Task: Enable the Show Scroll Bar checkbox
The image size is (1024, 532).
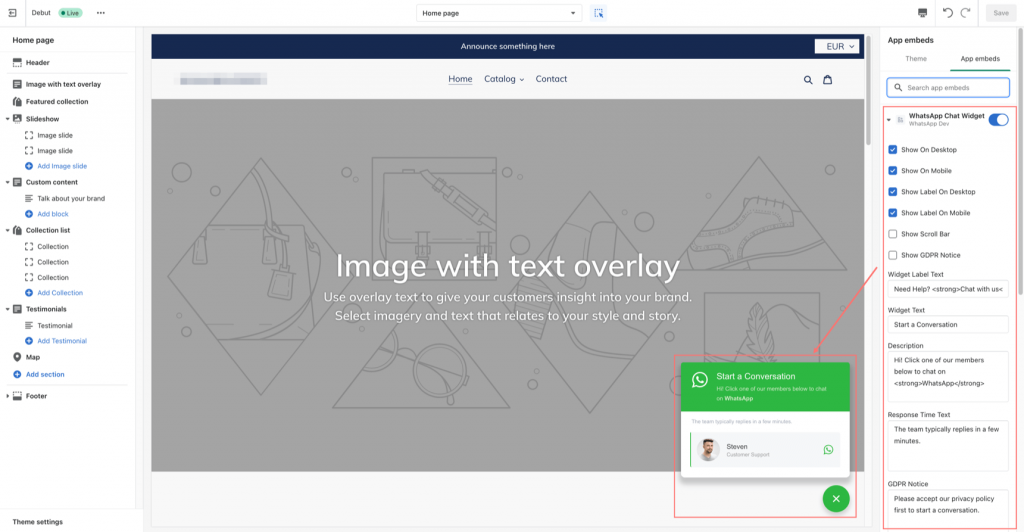Action: click(x=893, y=234)
